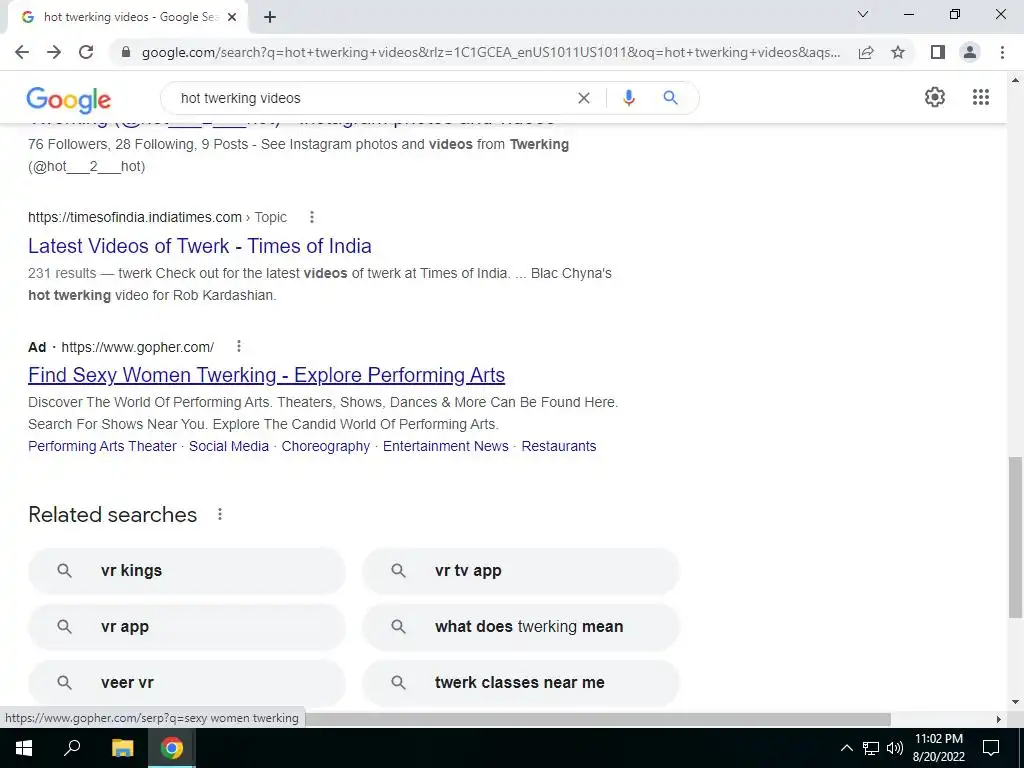Click the timesofindia.indiatimes.com URL text

click(135, 217)
